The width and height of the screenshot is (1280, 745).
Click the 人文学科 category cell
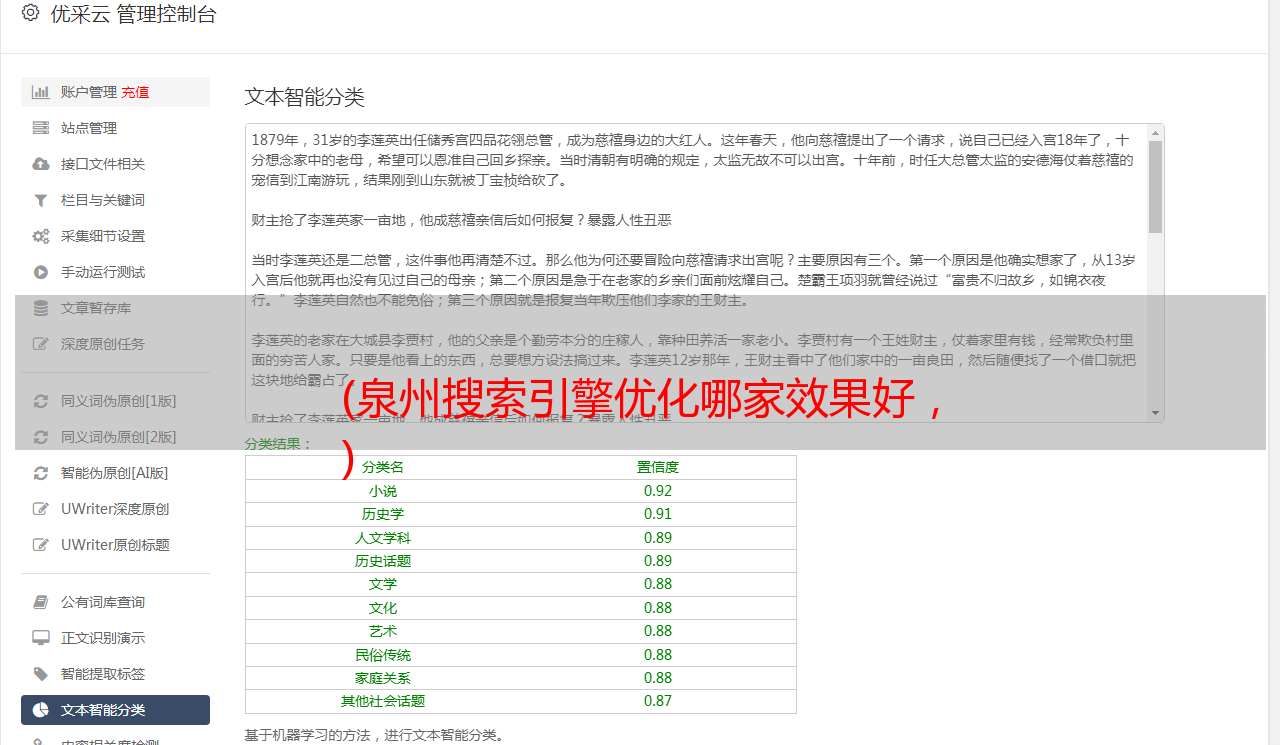[383, 538]
